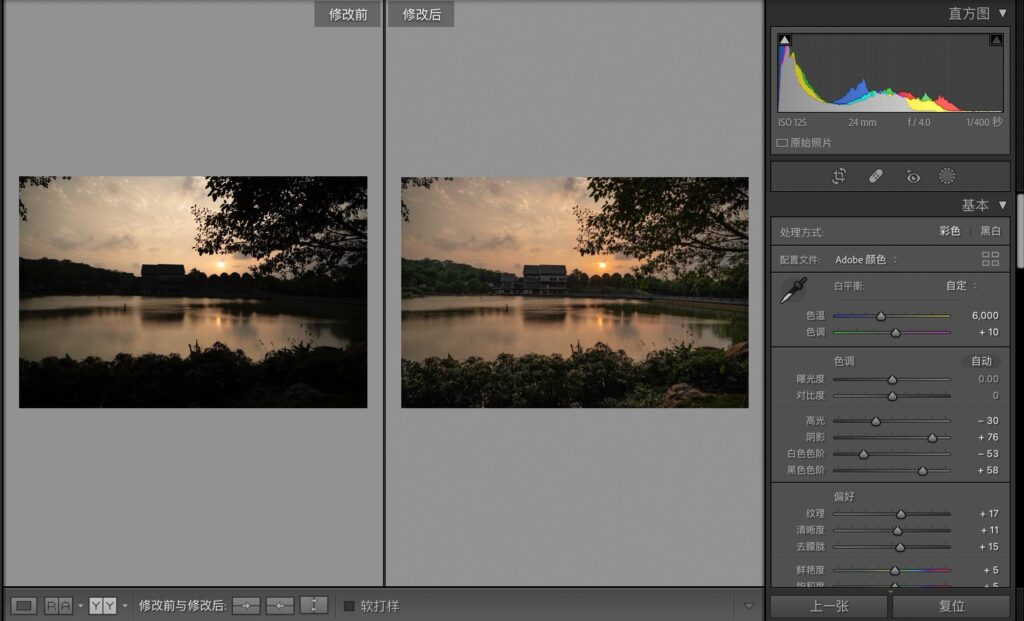Select 黑白 treatment mode
Viewport: 1024px width, 621px height.
coord(990,231)
